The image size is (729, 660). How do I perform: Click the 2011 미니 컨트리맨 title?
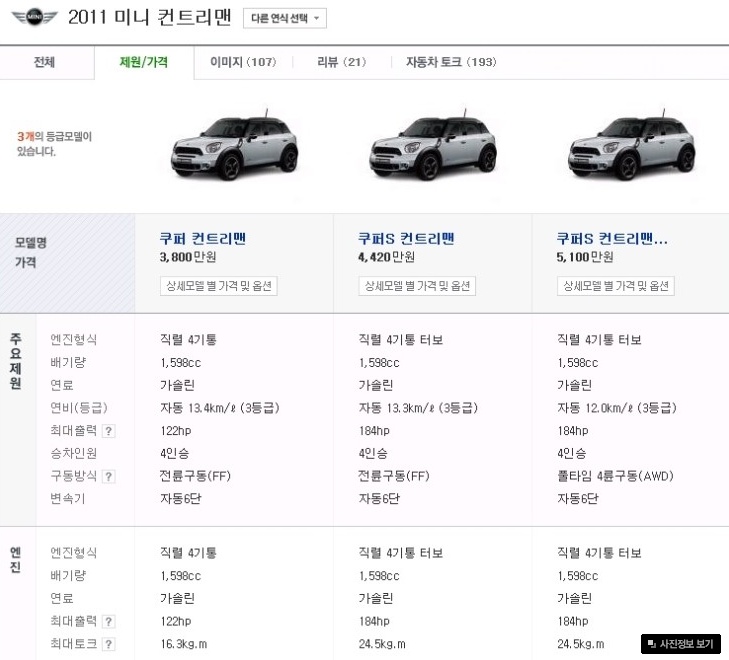[x=149, y=18]
